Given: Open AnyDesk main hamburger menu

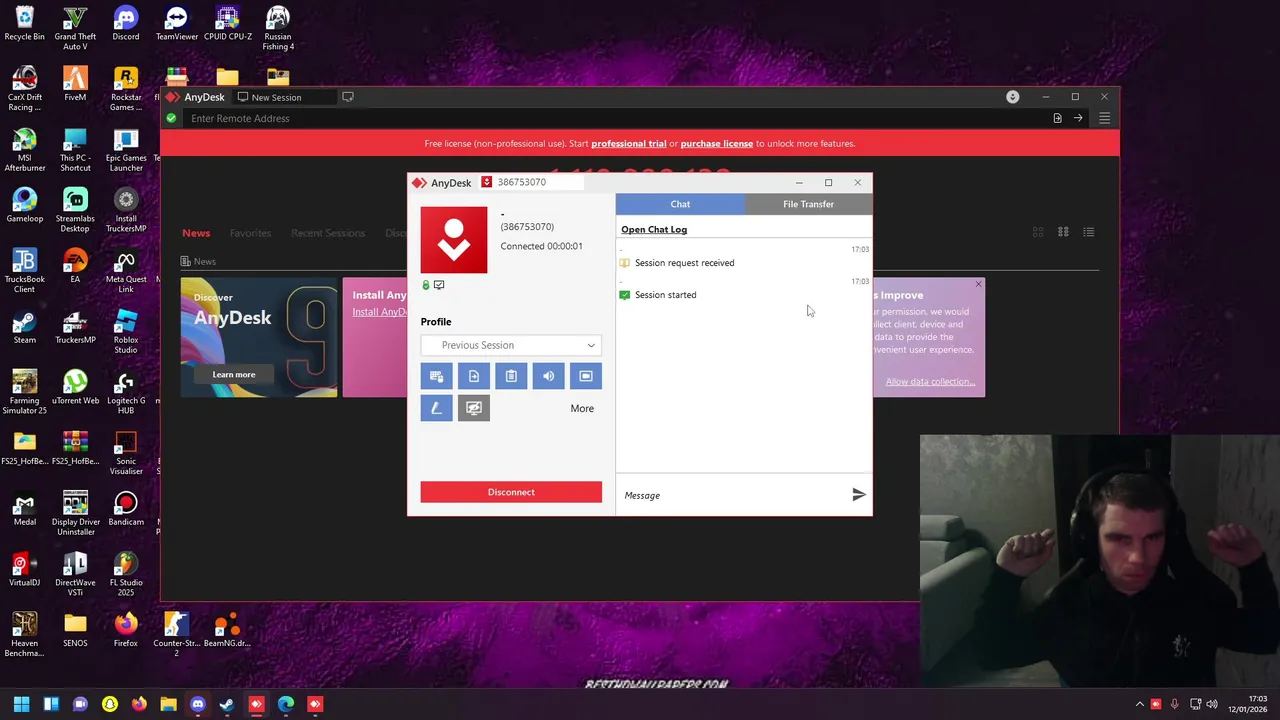Looking at the screenshot, I should tap(1104, 118).
